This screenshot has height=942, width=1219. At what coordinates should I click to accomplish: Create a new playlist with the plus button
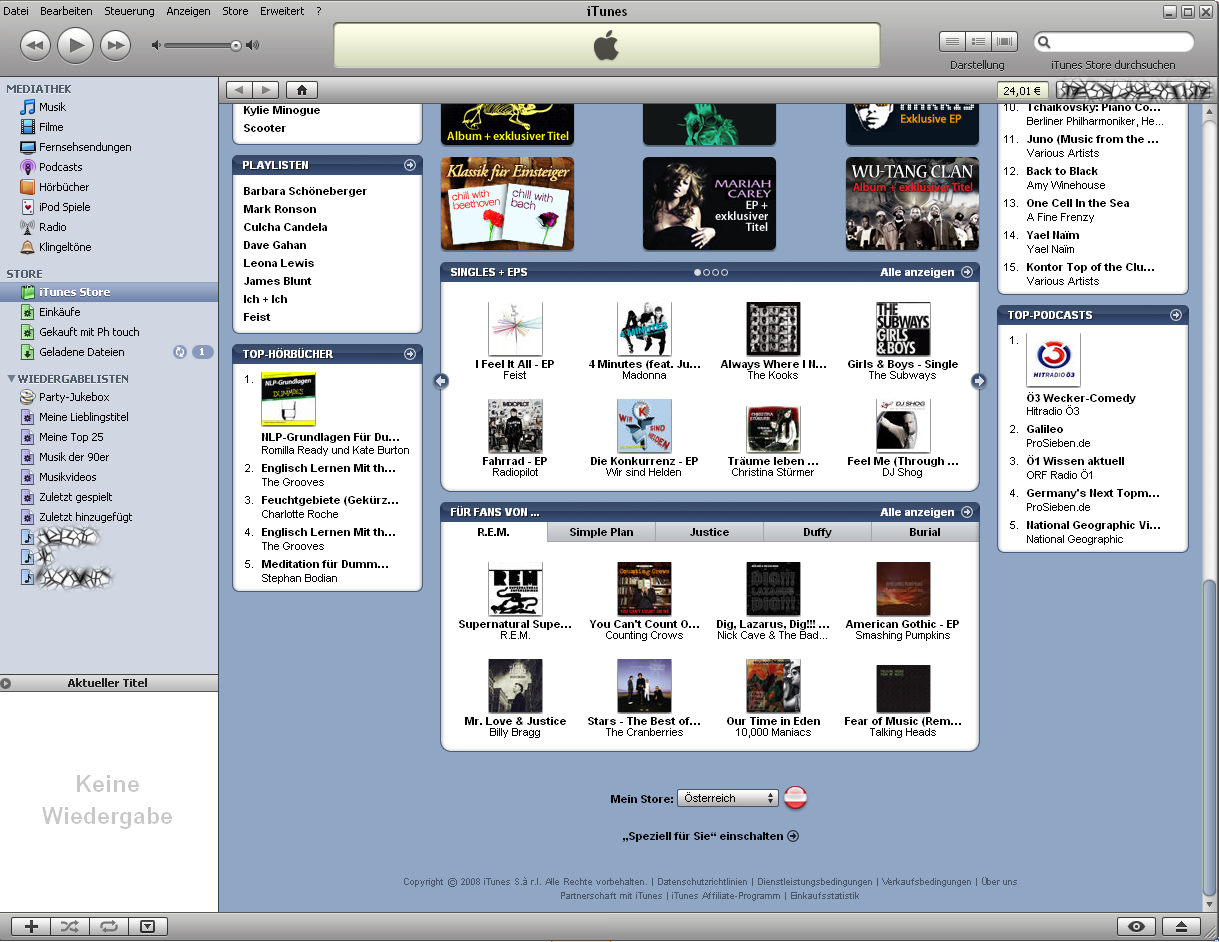(30, 927)
